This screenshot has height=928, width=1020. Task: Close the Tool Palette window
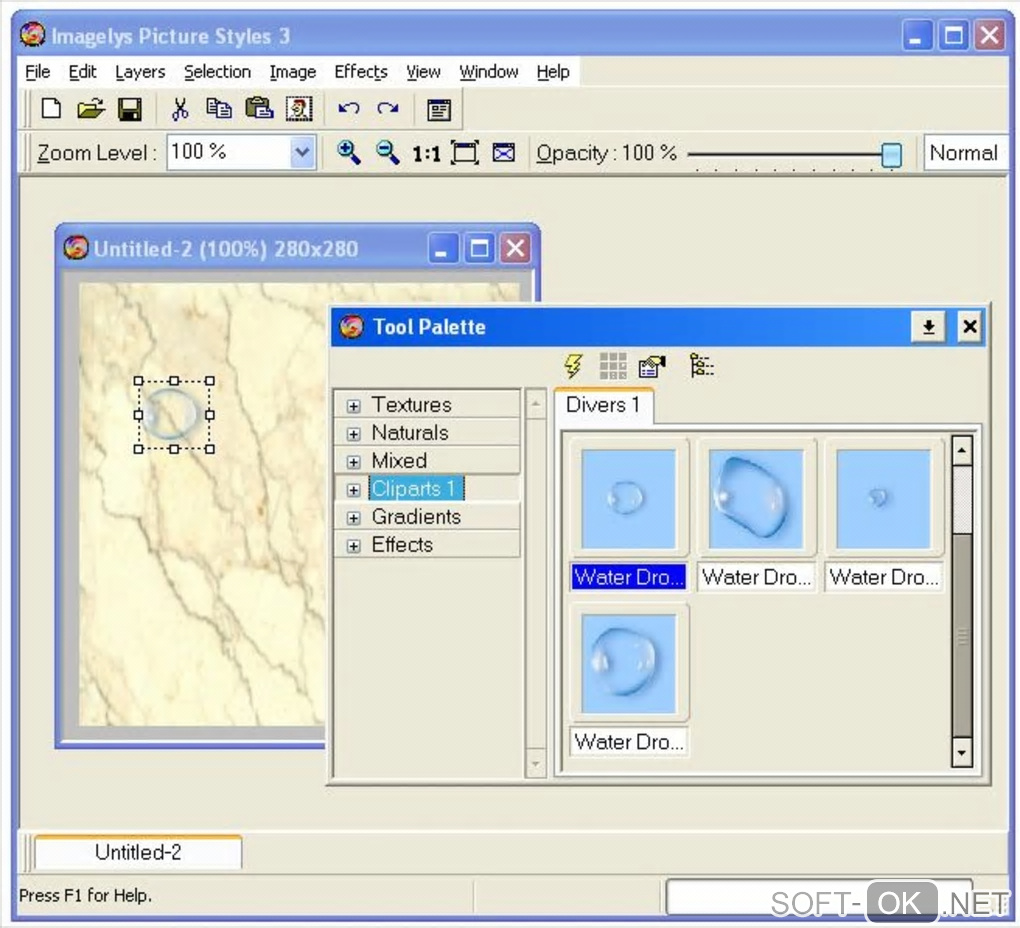tap(969, 326)
